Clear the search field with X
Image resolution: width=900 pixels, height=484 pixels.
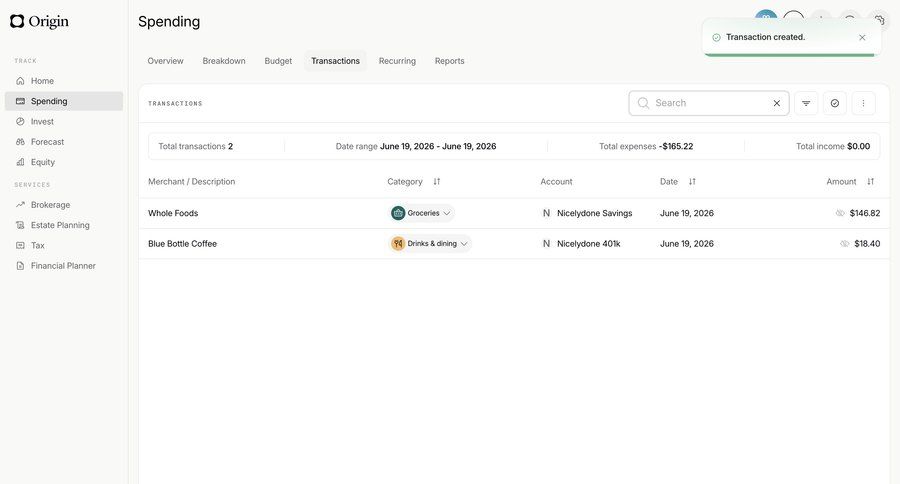[777, 103]
